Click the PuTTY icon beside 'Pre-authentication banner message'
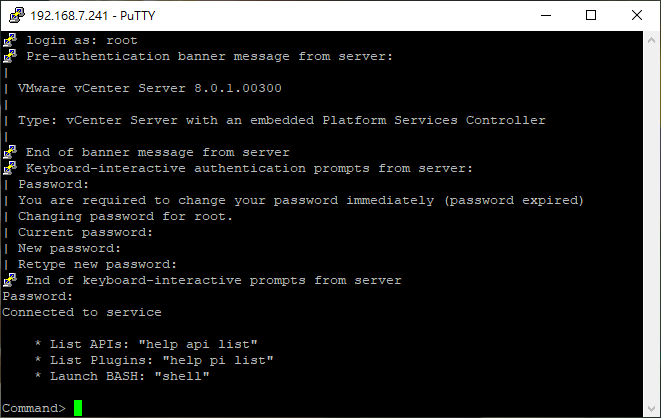Image resolution: width=661 pixels, height=418 pixels. coord(10,56)
